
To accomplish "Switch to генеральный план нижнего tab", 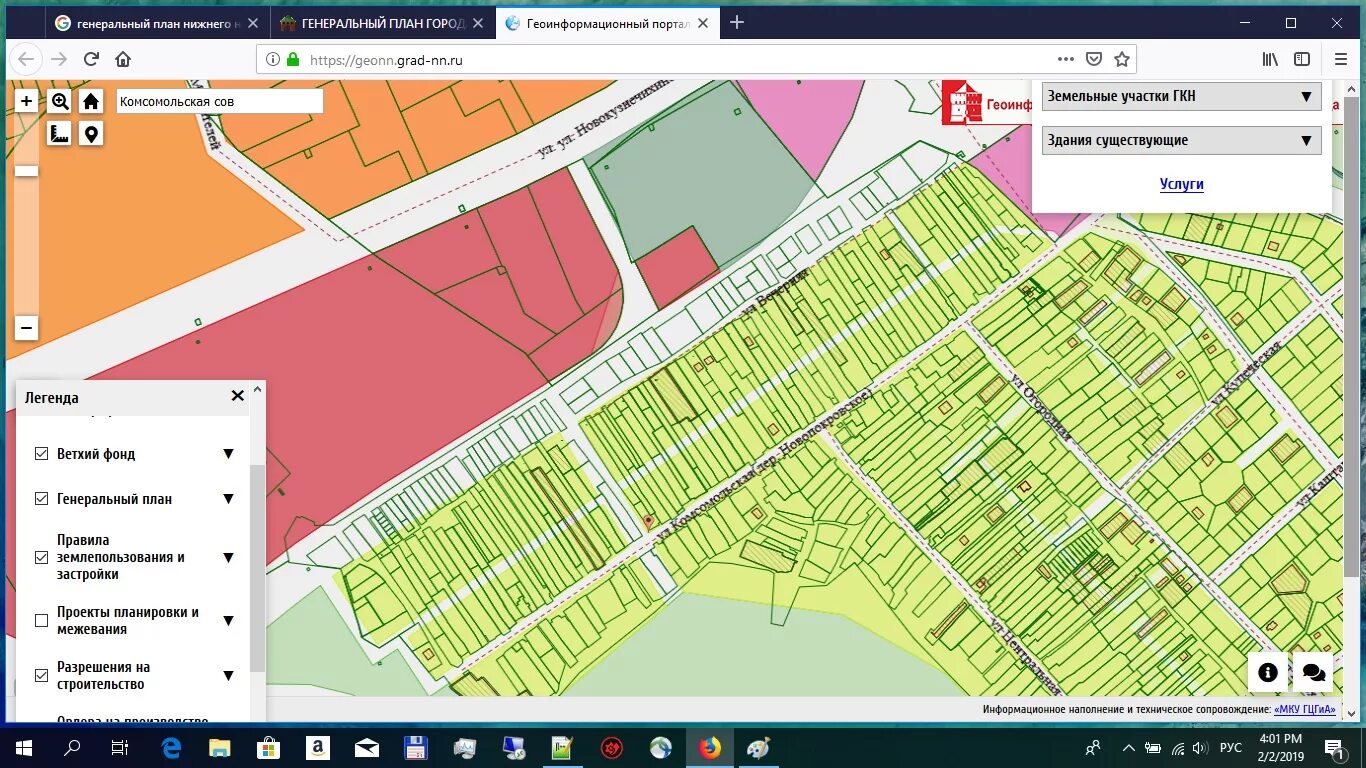I will (x=157, y=23).
